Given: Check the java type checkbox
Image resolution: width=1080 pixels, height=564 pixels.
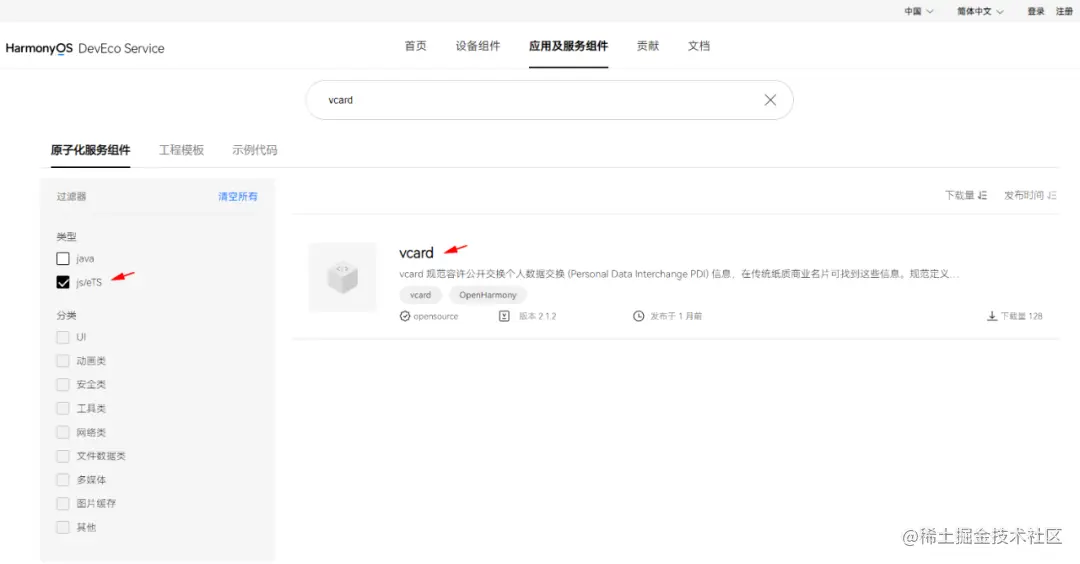Looking at the screenshot, I should pos(63,259).
